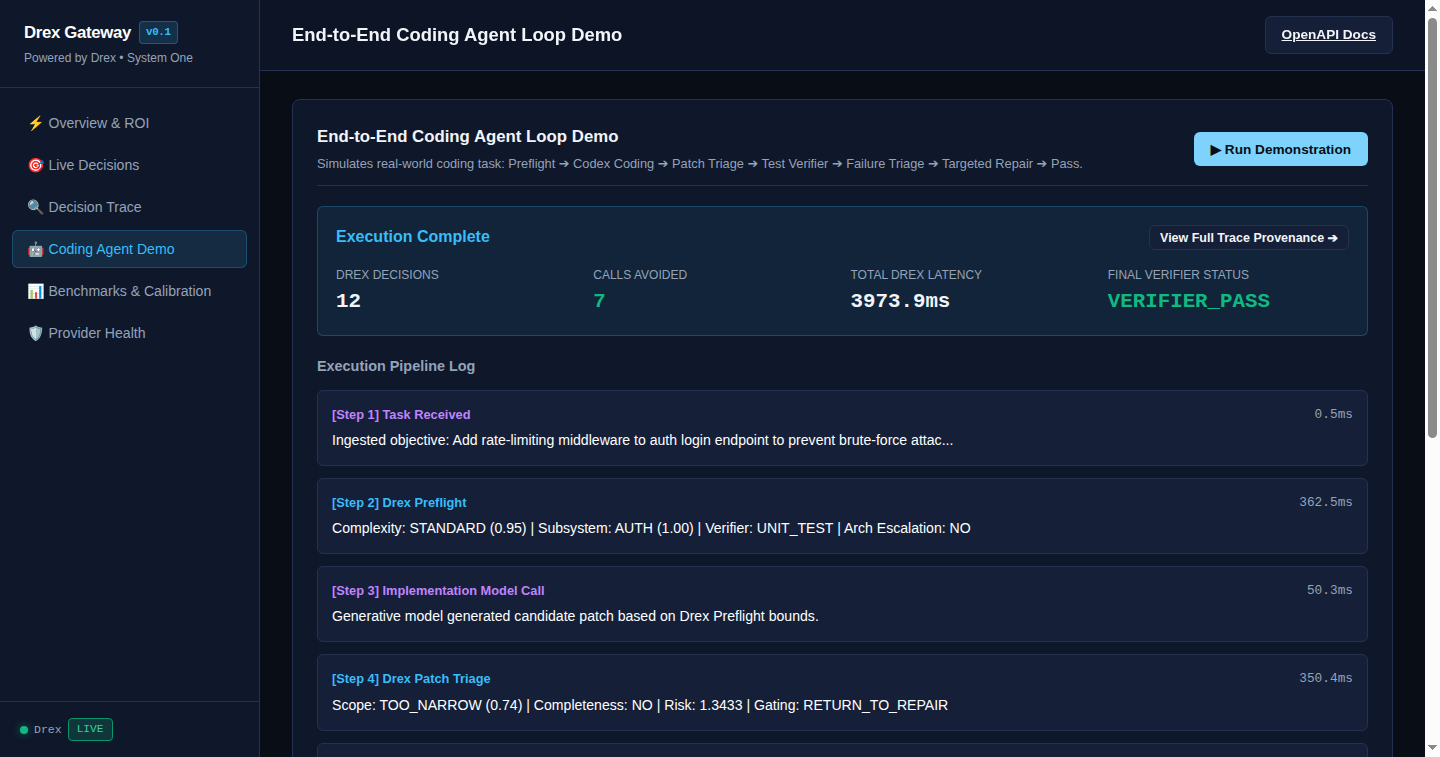
Task: Click the generated candidate patch description
Action: pos(575,616)
